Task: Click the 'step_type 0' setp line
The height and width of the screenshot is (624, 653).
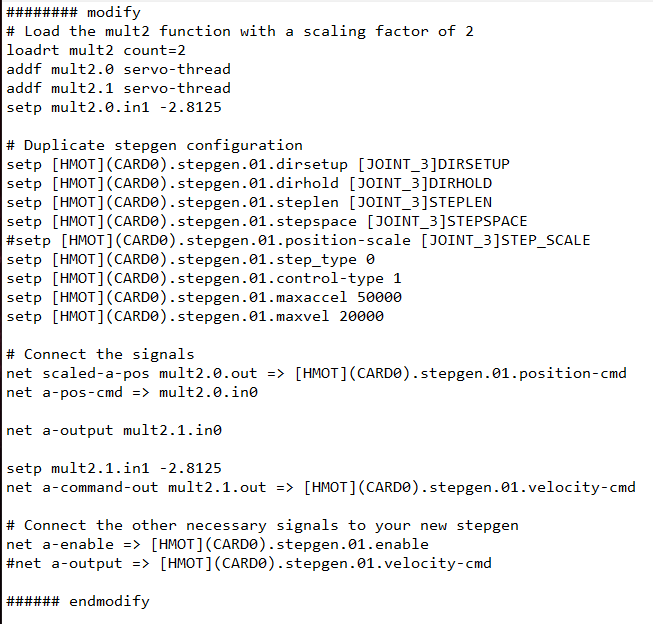Action: point(190,260)
